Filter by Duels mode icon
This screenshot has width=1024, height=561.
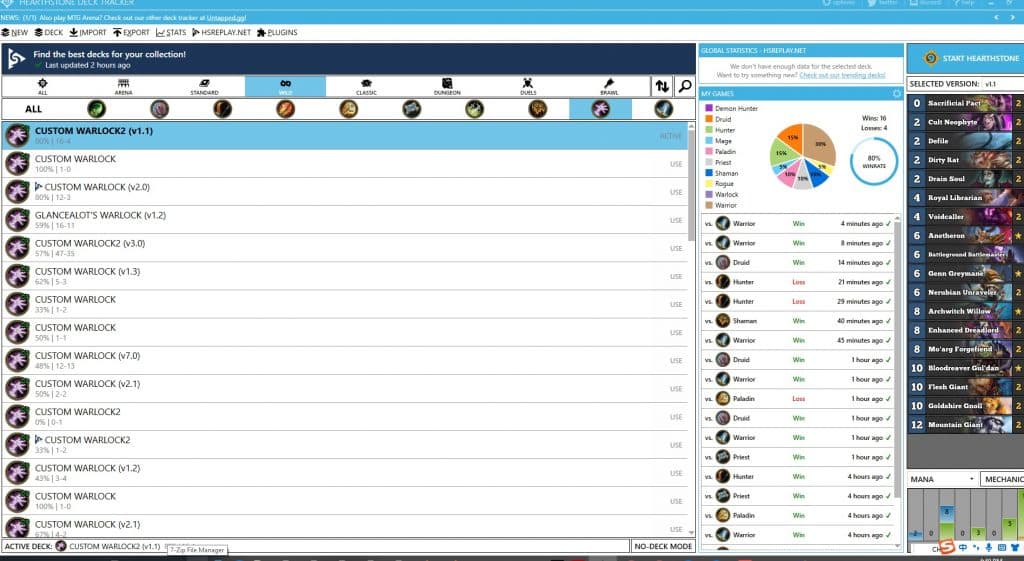point(528,86)
